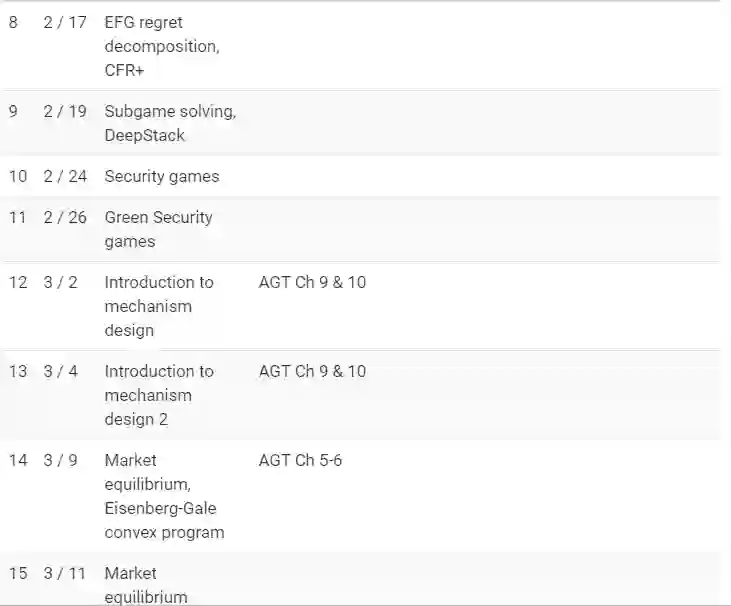Select the "AGT Ch 5-6" reading cell
The image size is (731, 606).
click(300, 460)
